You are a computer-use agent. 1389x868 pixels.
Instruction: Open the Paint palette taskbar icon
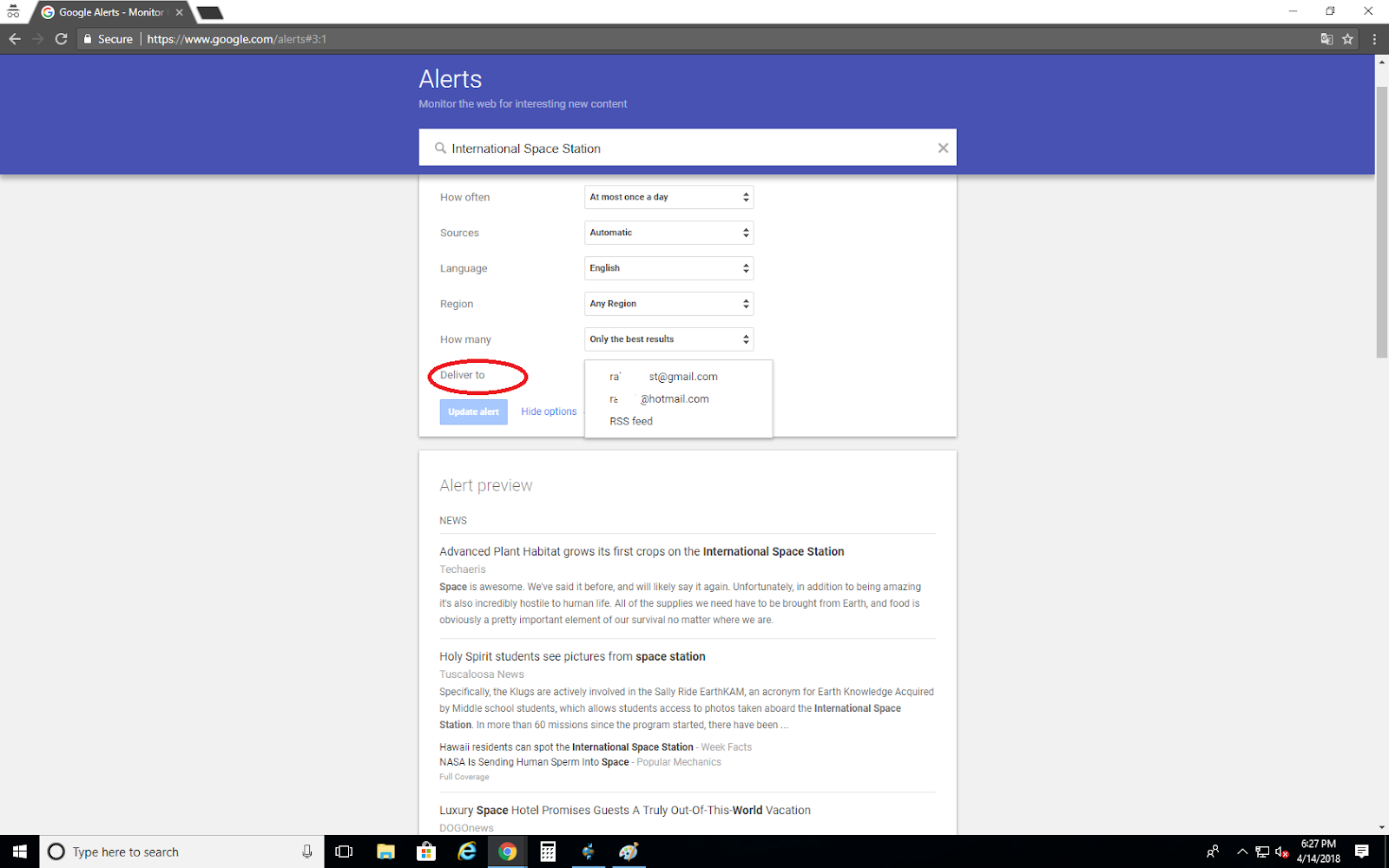(629, 852)
